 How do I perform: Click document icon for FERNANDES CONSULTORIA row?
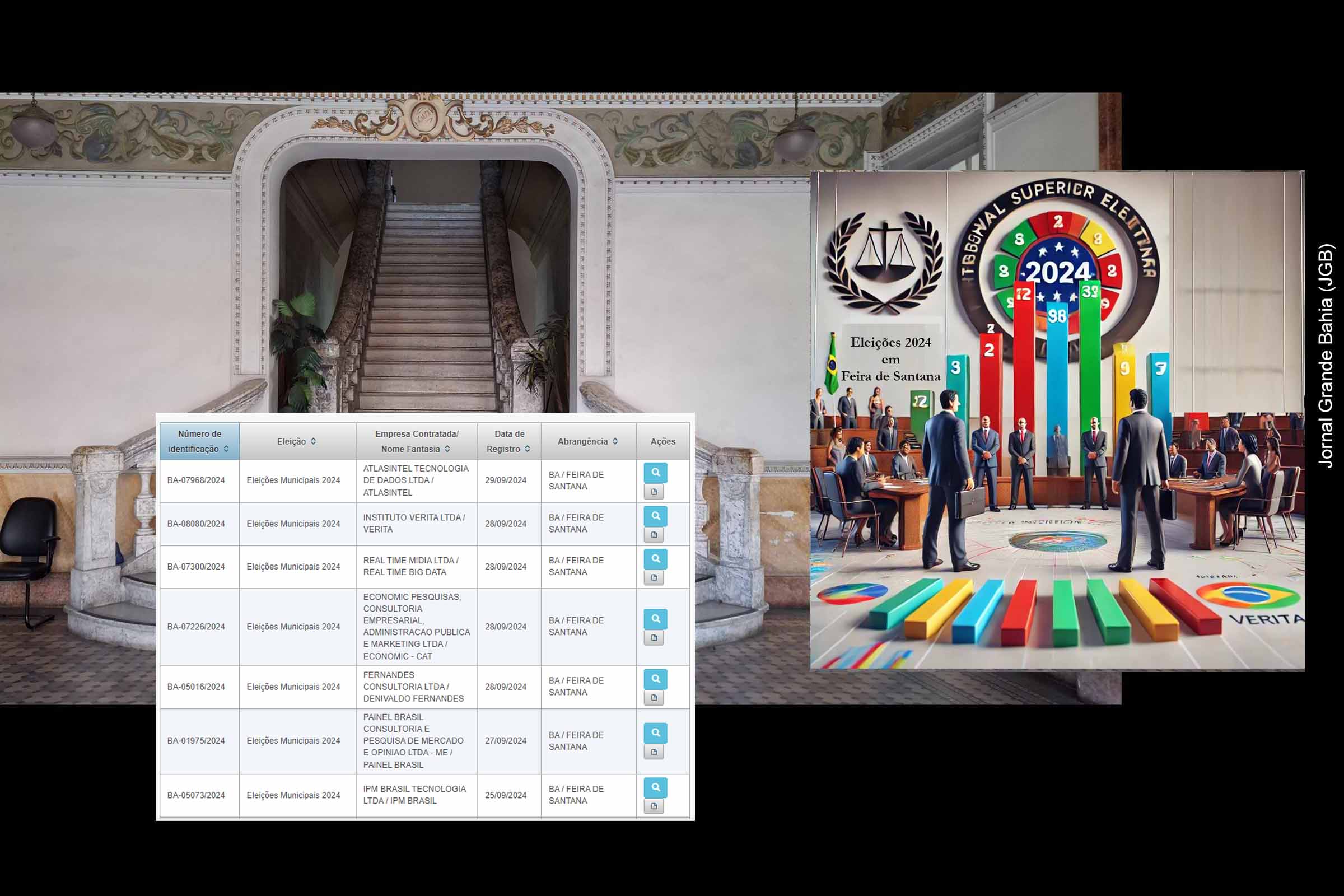click(654, 697)
